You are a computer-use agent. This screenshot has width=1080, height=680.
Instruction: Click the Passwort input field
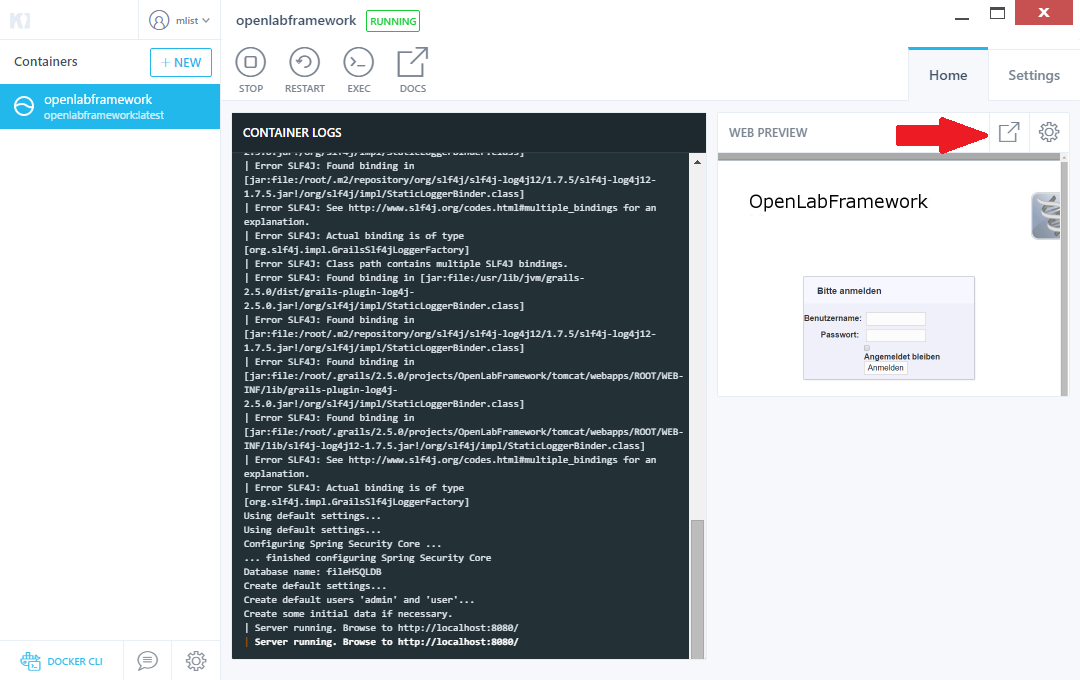coord(895,335)
